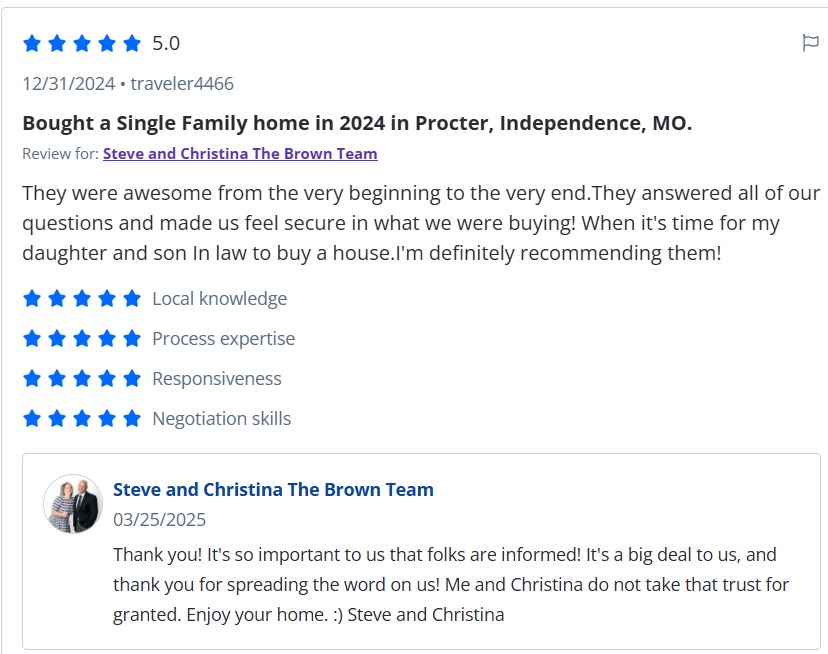Click the 5.0 rating score
Image resolution: width=828 pixels, height=654 pixels.
166,44
